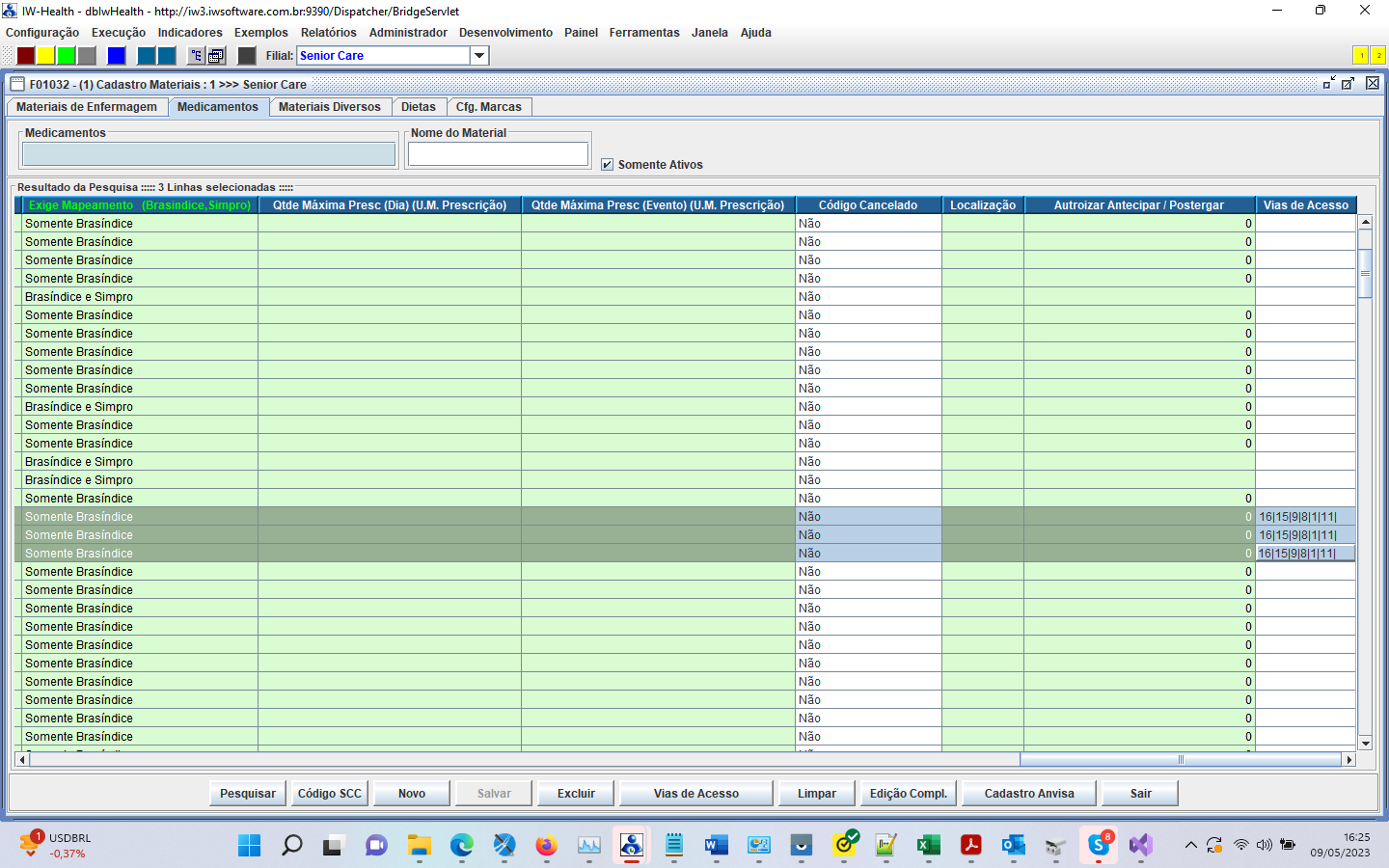Switch to Materiais de Enfermagem tab
The height and width of the screenshot is (868, 1389).
87,107
